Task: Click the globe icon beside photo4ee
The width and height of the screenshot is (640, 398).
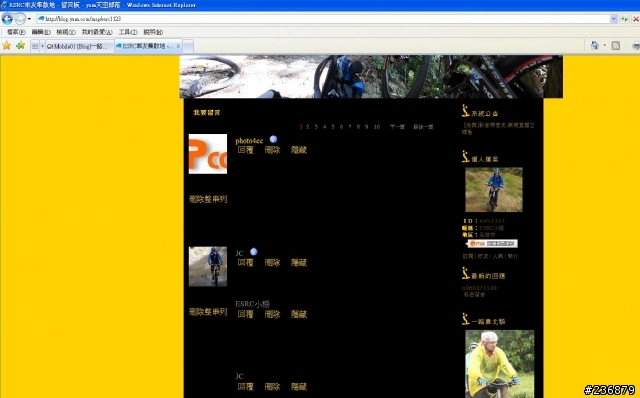Action: tap(273, 139)
